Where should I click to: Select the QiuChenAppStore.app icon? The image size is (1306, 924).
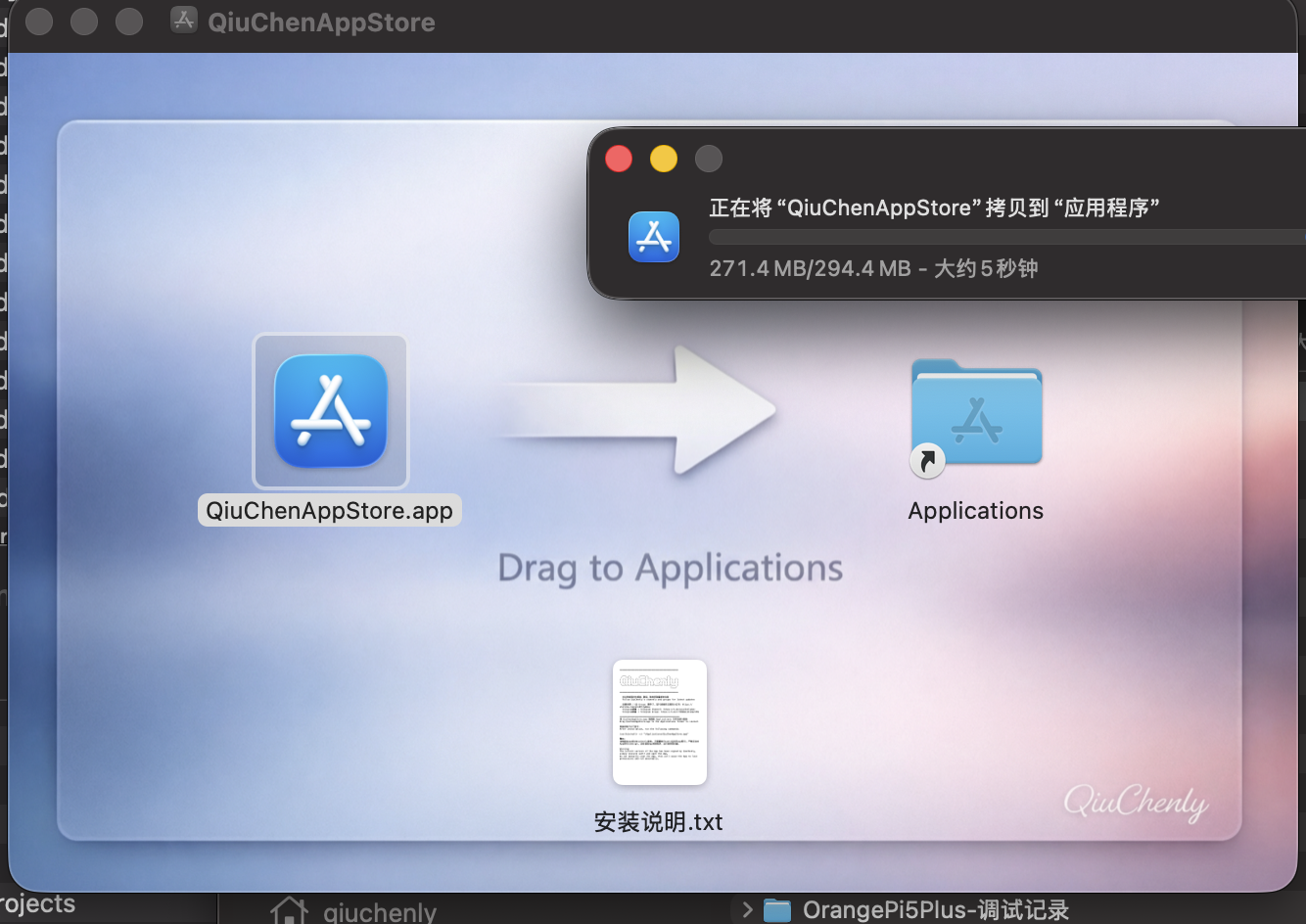pos(331,411)
